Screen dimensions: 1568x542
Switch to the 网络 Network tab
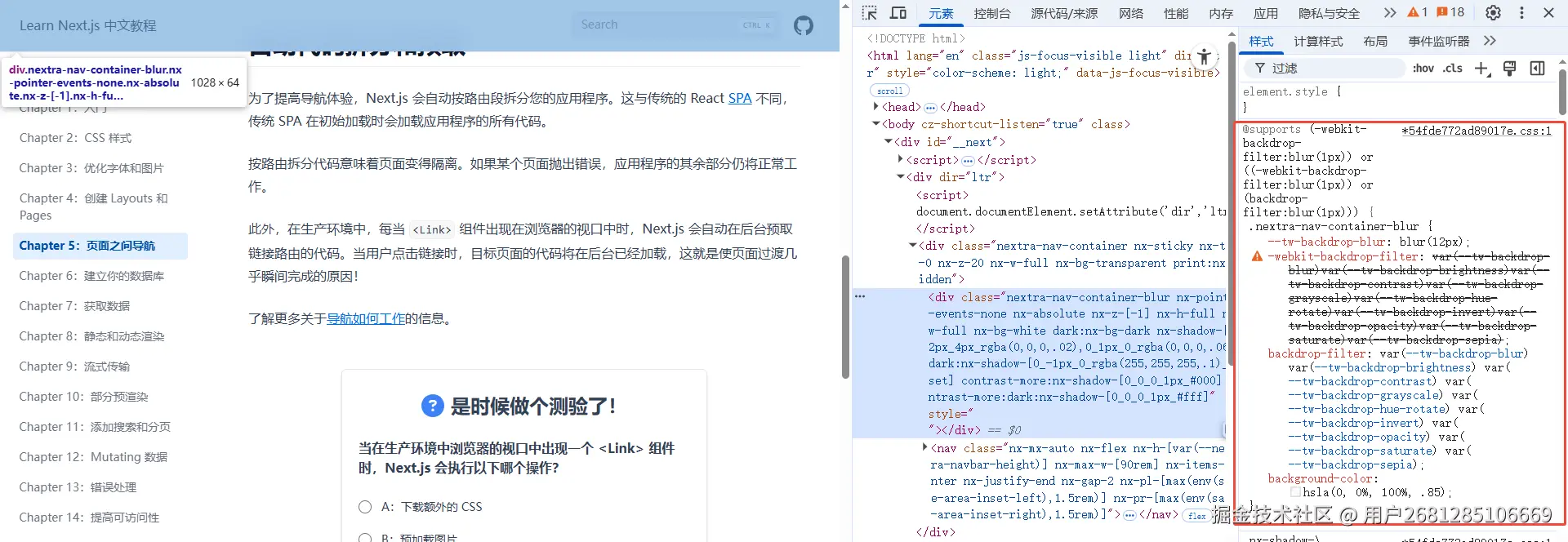coord(1131,13)
